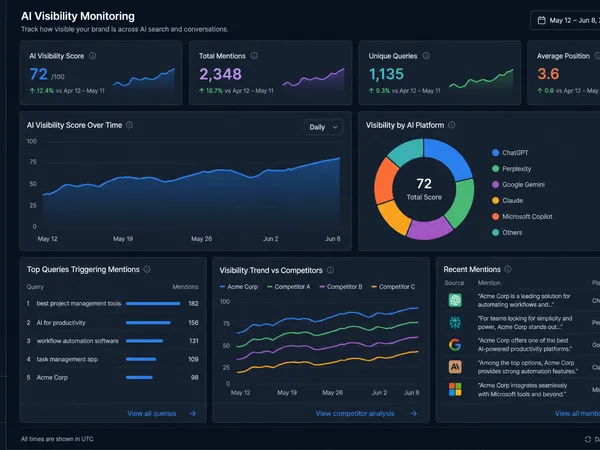Viewport: 600px width, 450px height.
Task: Click info icon next to AI Visibility Score
Action: tap(92, 56)
